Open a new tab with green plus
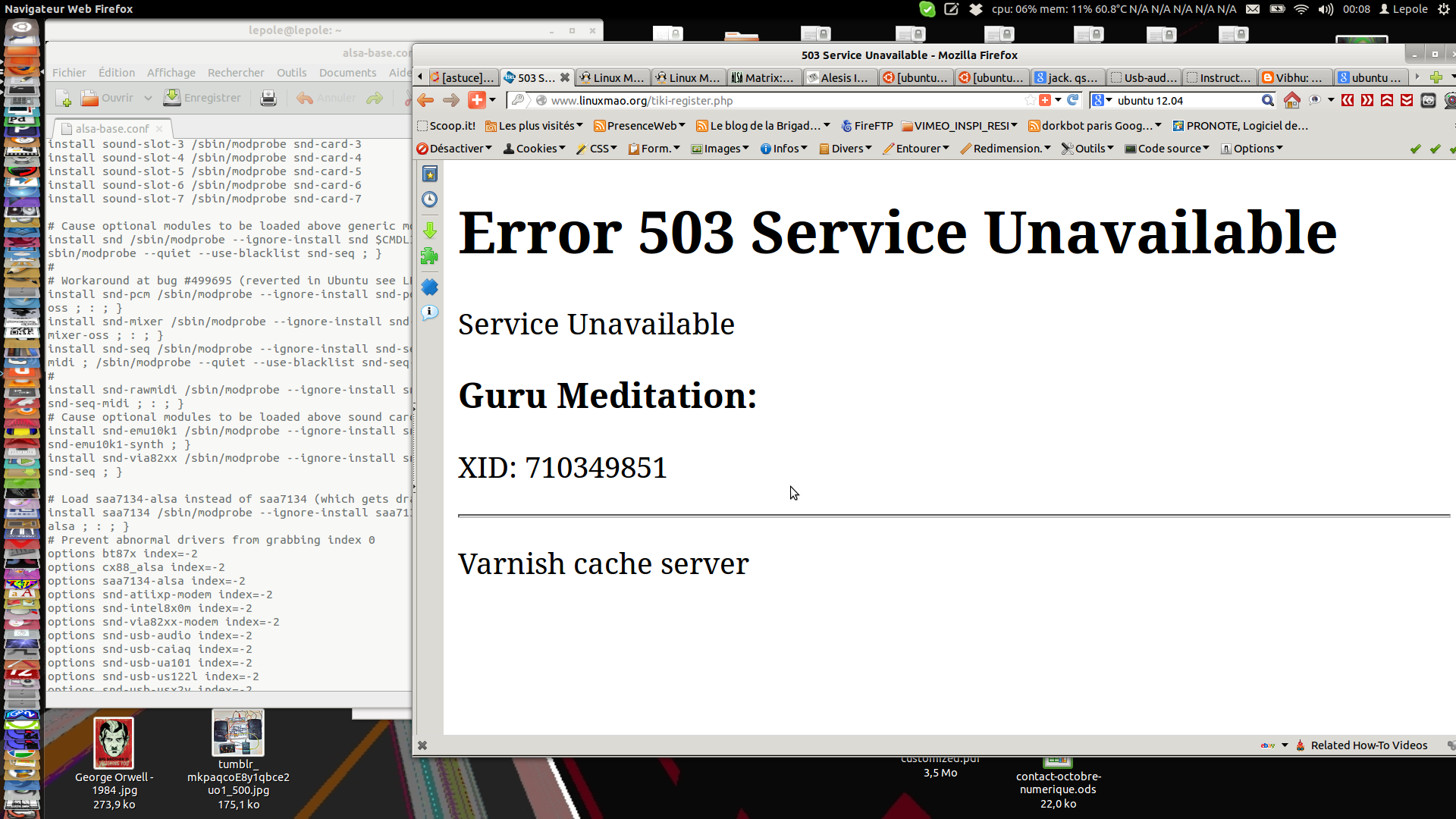1456x819 pixels. pyautogui.click(x=1436, y=77)
